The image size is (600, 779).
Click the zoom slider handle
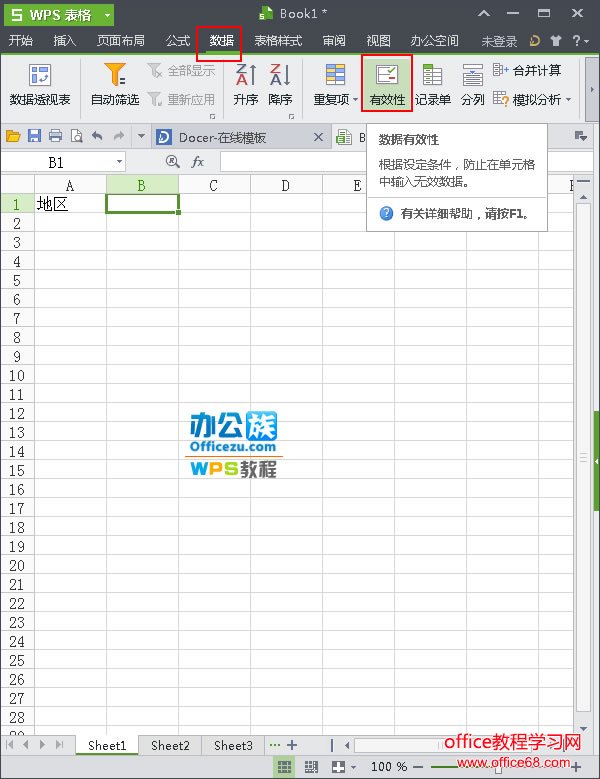(497, 768)
